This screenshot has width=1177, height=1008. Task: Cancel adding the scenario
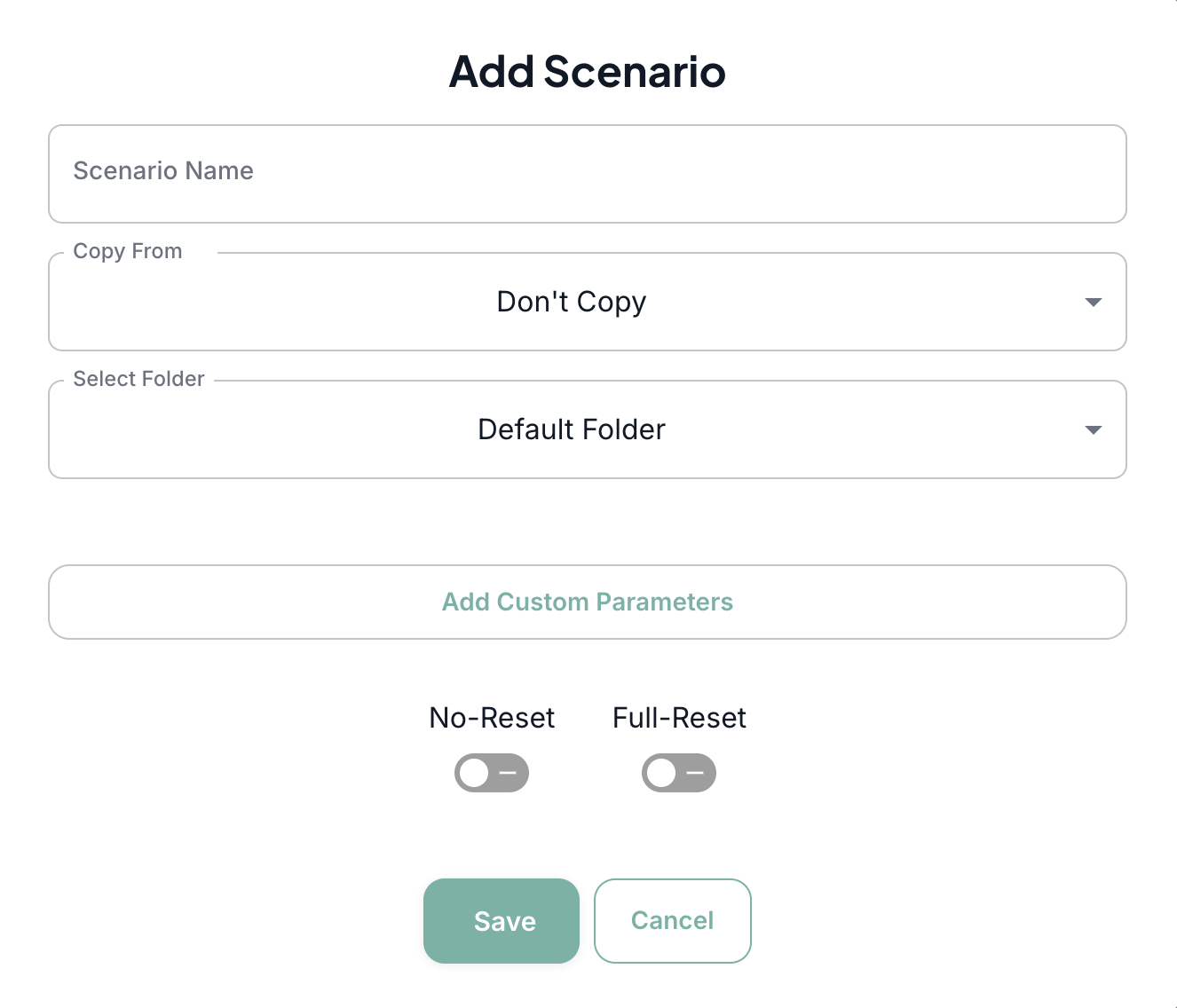point(673,921)
